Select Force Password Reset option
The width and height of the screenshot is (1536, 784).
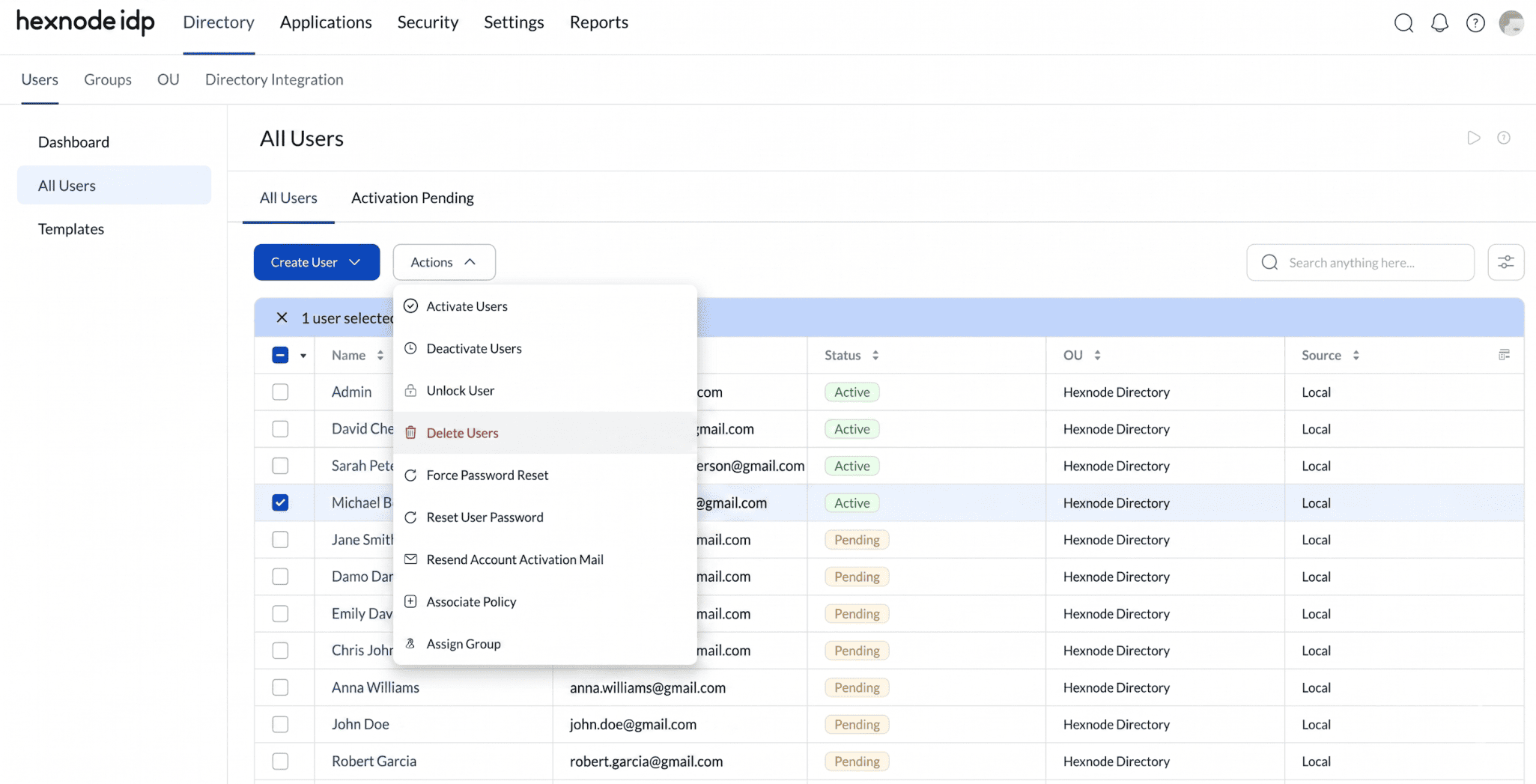click(x=544, y=475)
